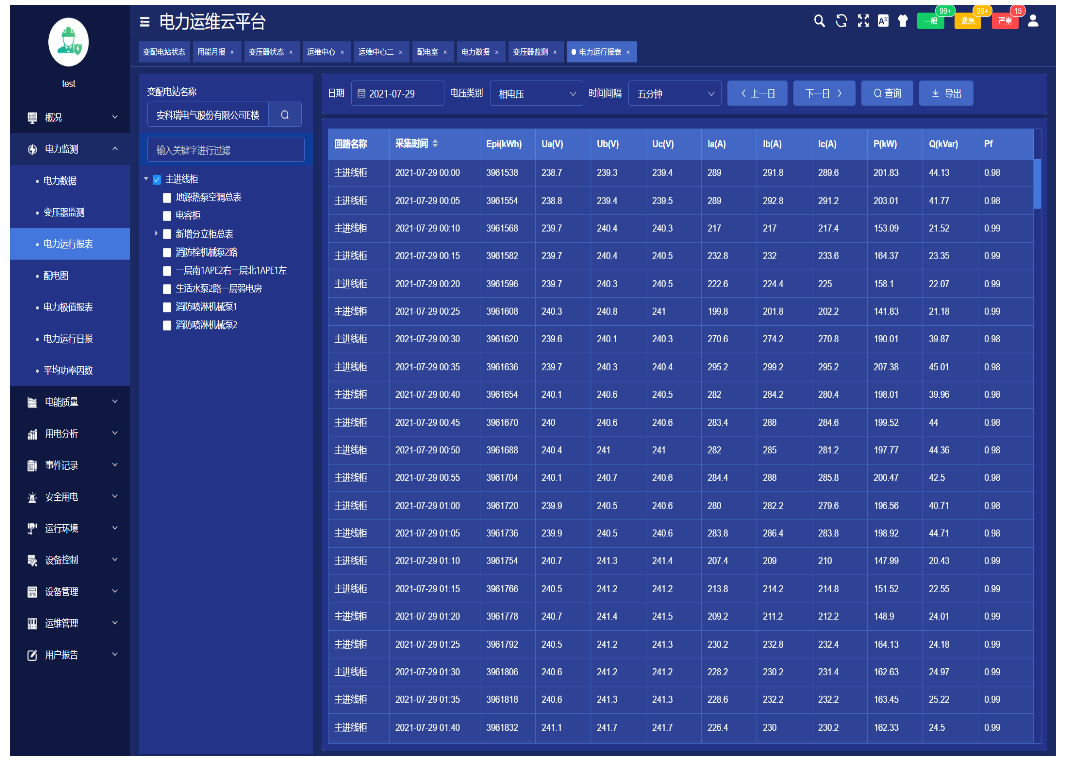Click the 导出 export button
Image resolution: width=1069 pixels, height=761 pixels.
click(x=946, y=94)
